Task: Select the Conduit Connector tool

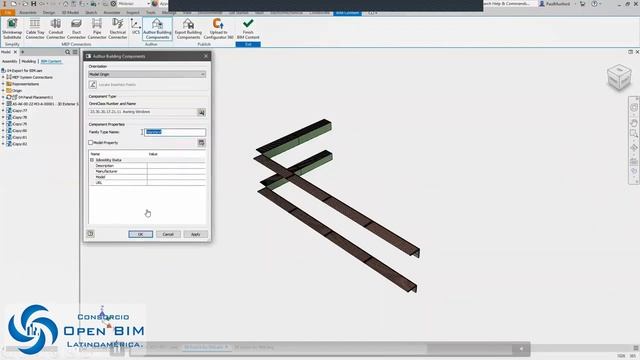Action: (x=56, y=29)
